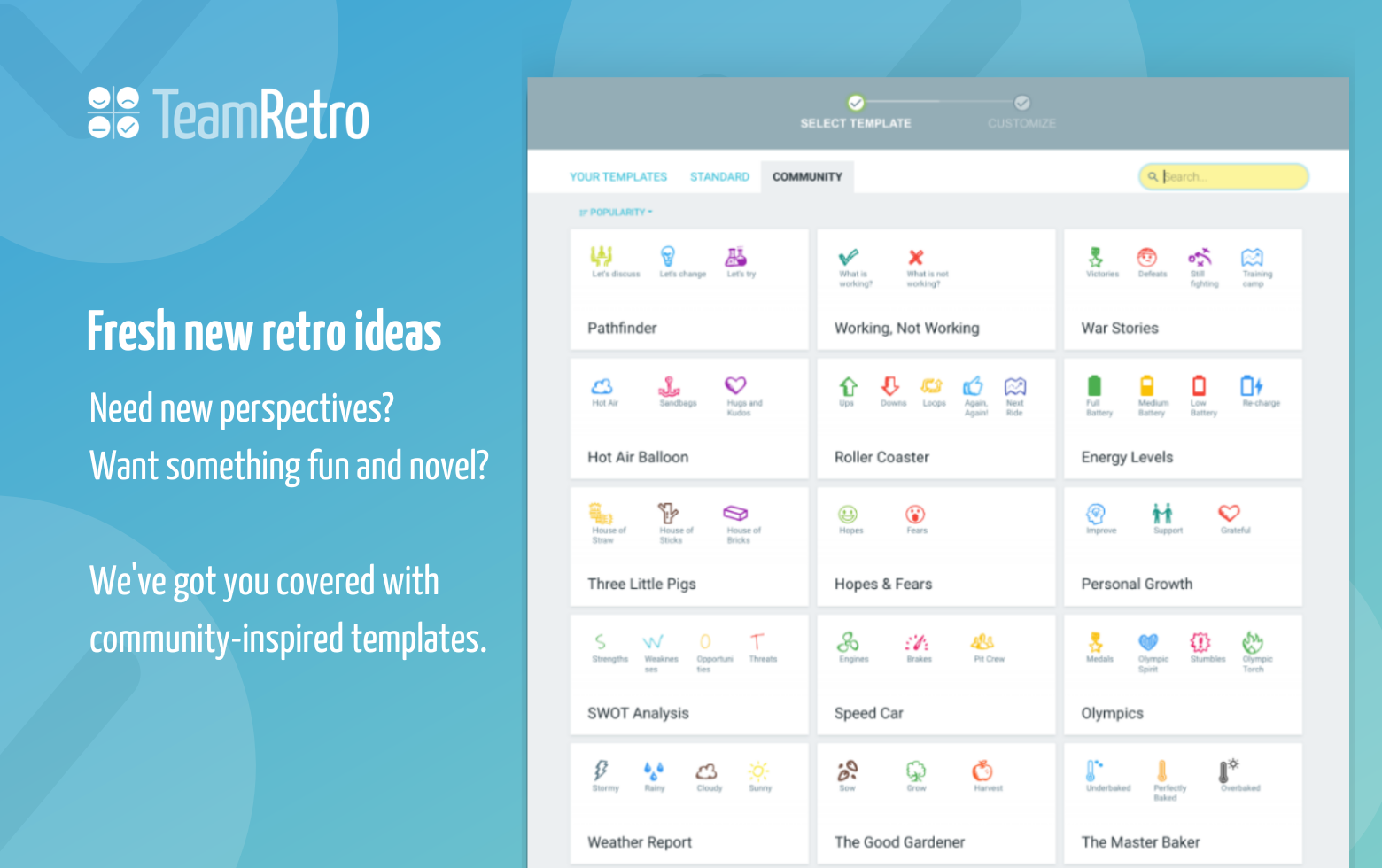
Task: Click the Let's try flask icon
Action: coord(736,256)
